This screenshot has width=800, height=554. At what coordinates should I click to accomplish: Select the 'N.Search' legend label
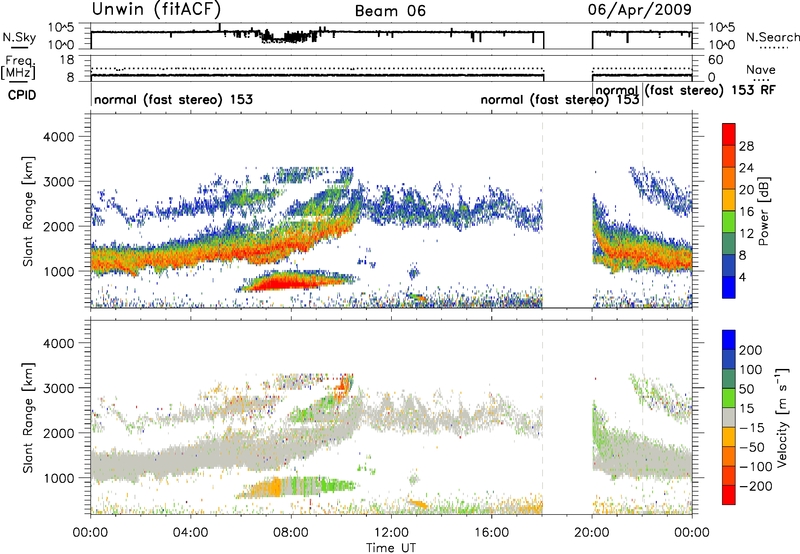772,37
